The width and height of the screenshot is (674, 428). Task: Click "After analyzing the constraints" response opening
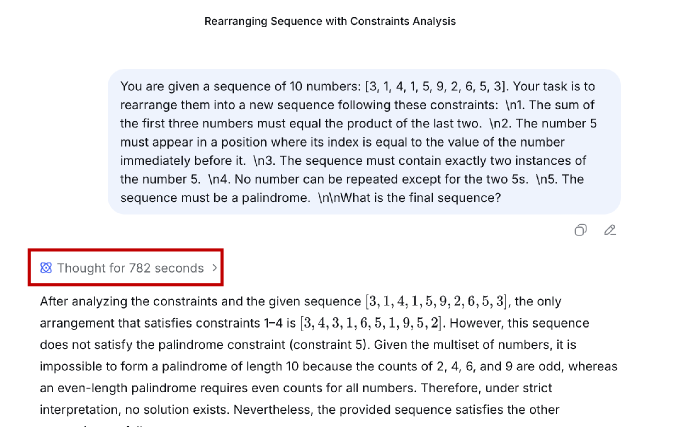coord(125,301)
